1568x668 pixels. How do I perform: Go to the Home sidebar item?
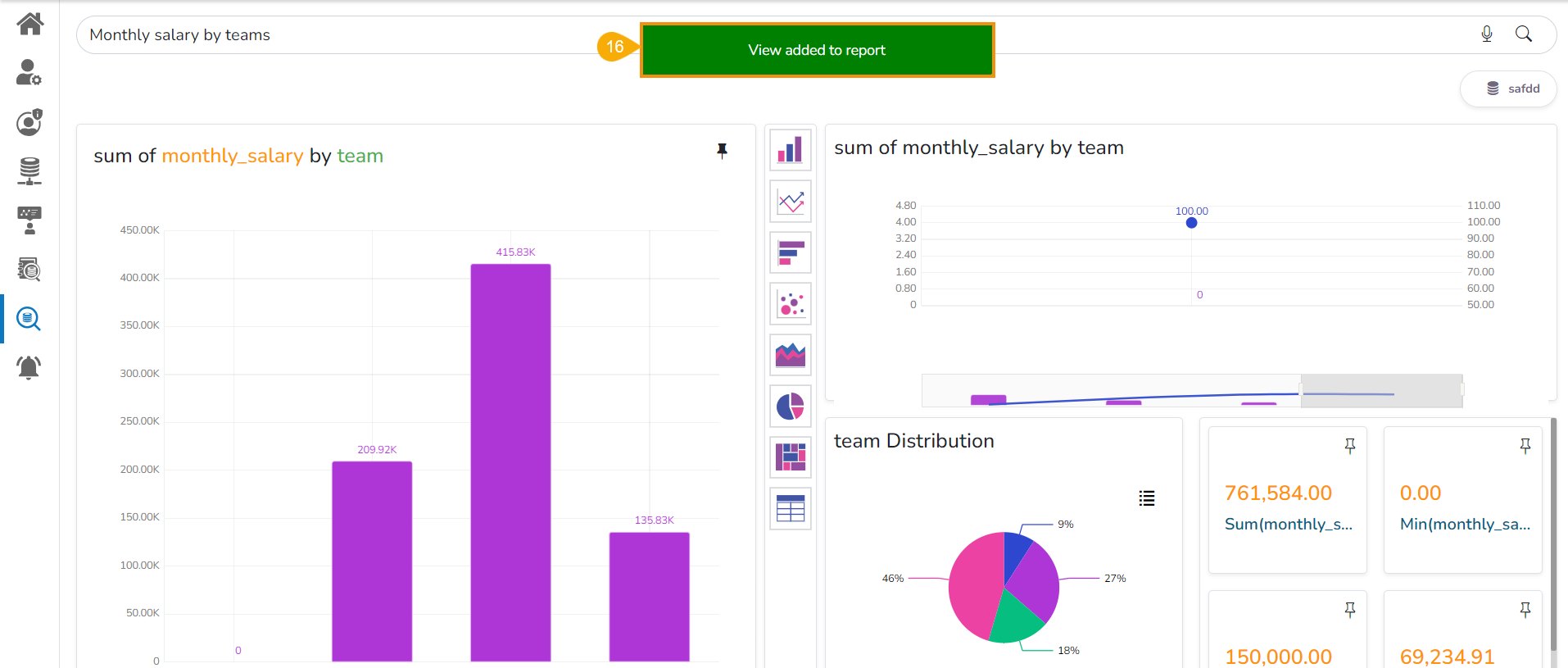point(29,24)
